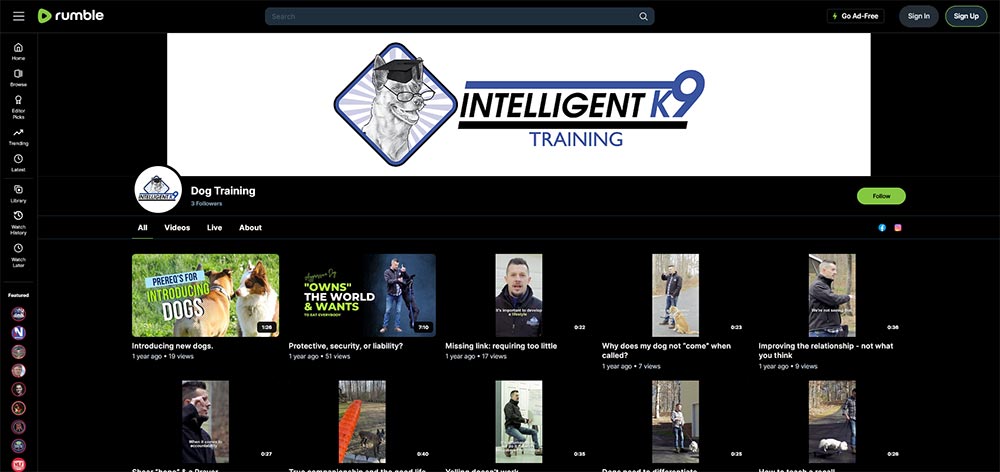Play the 0:27 video thumbnail

coord(205,422)
